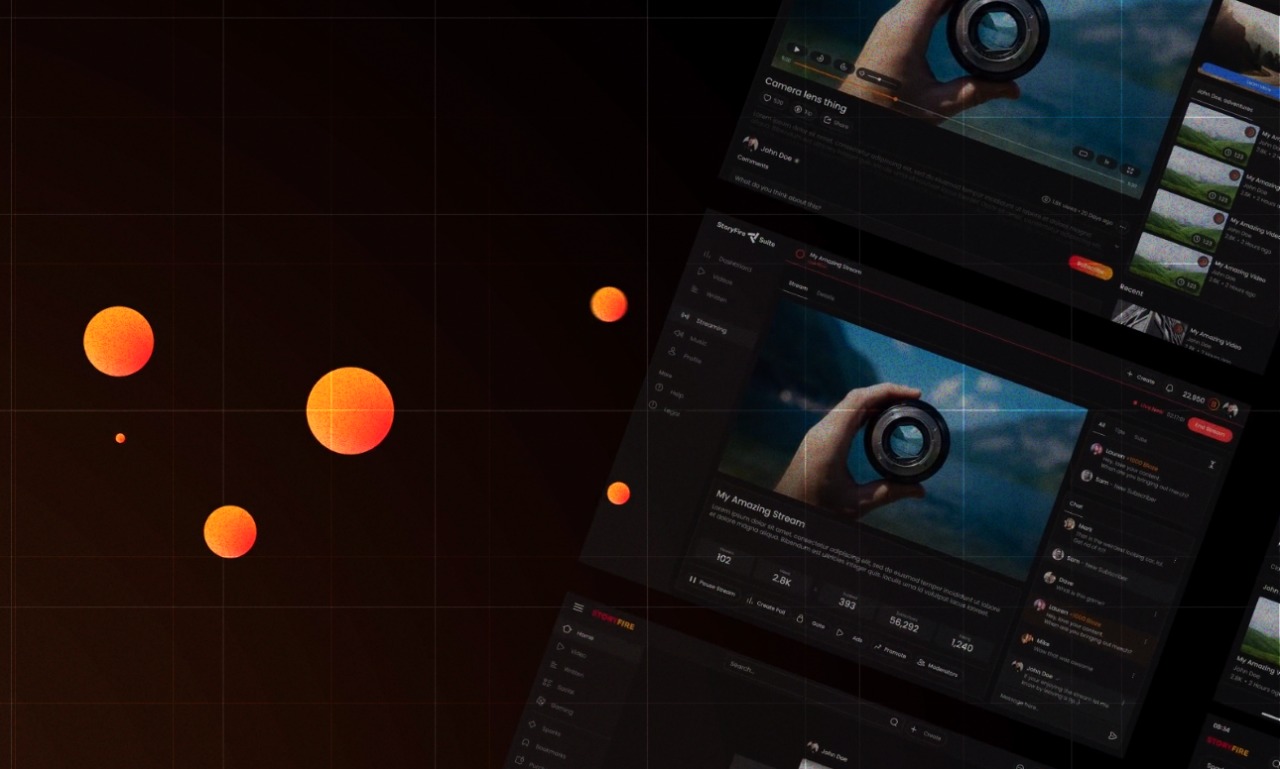Click the 393 stat card
This screenshot has height=769, width=1280.
847,602
